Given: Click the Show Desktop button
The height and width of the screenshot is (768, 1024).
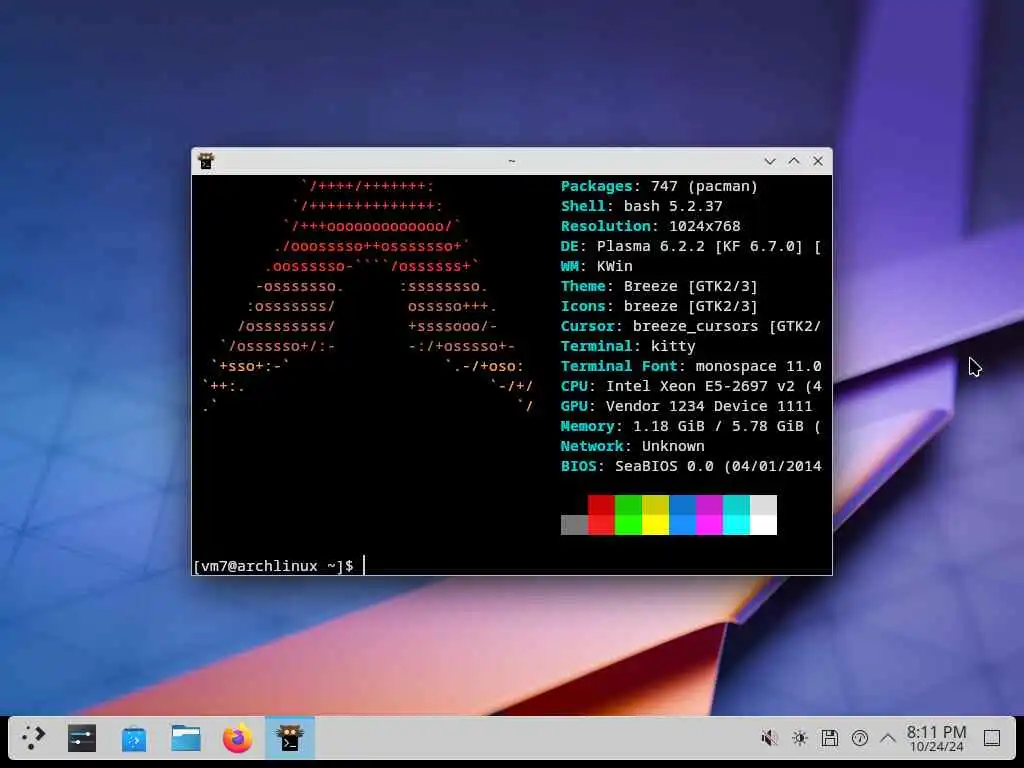Looking at the screenshot, I should [992, 738].
